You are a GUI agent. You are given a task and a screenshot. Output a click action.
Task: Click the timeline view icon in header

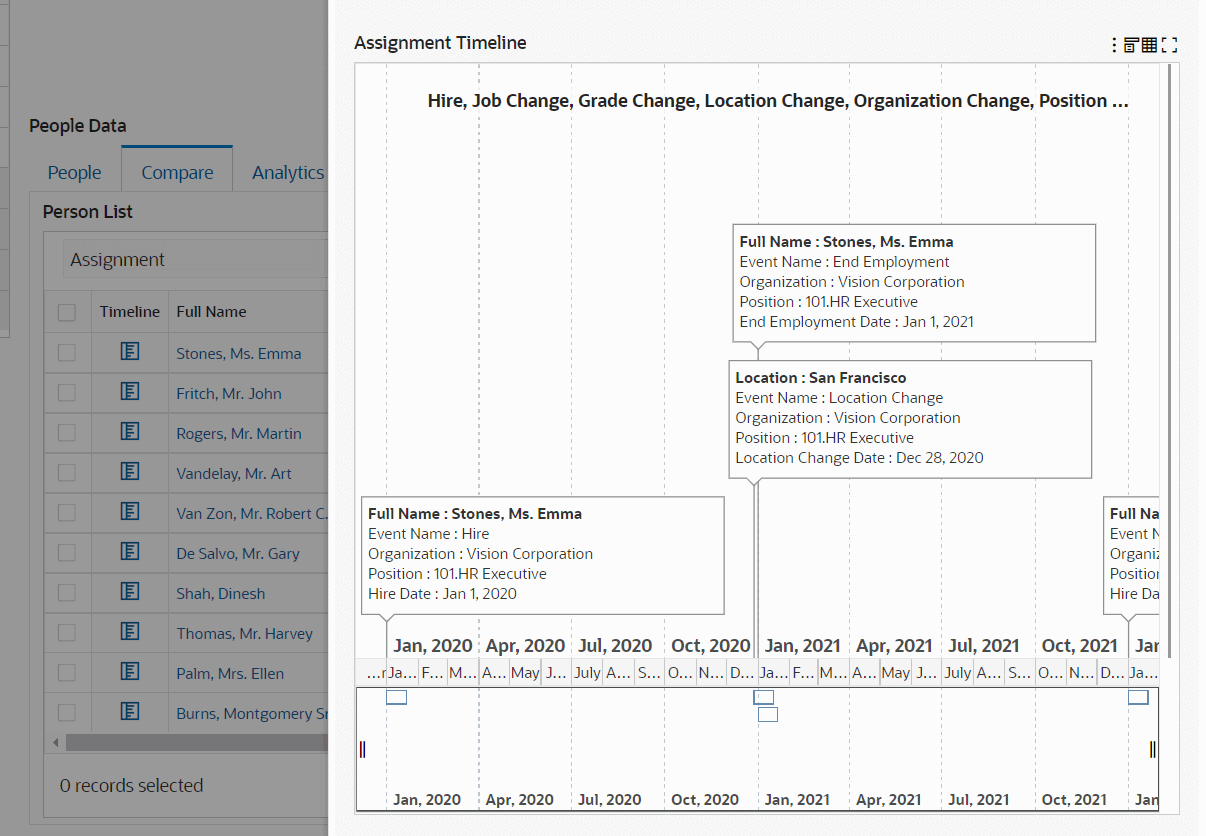(x=1131, y=45)
